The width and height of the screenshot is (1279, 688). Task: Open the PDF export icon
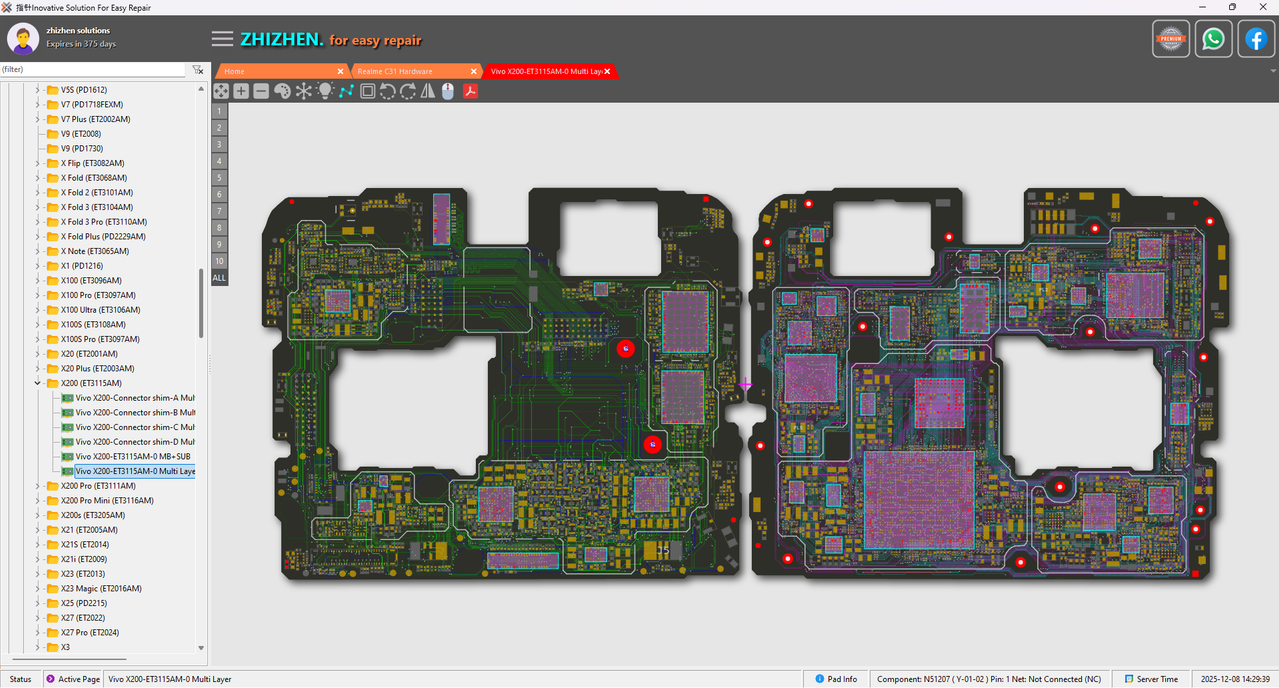coord(469,91)
